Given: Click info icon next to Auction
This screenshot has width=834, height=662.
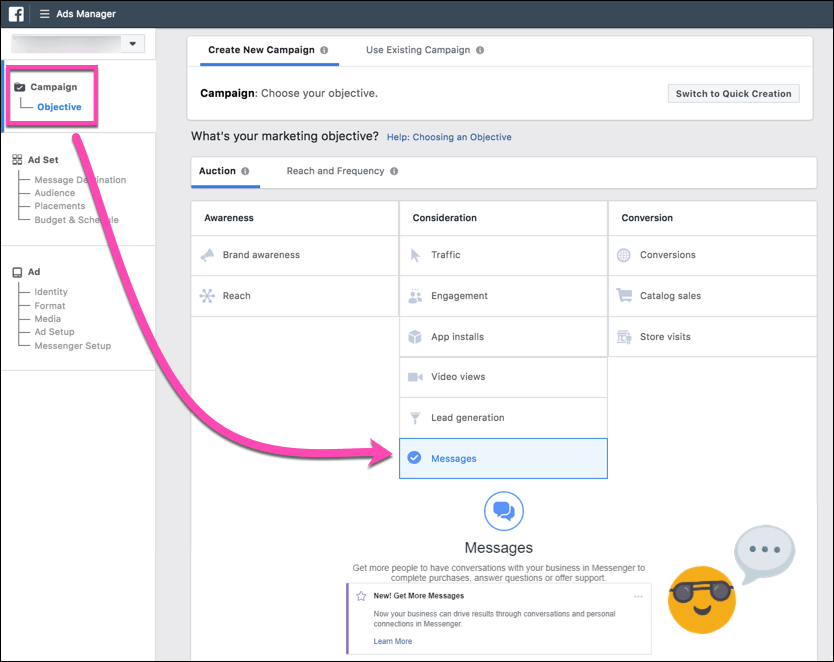Looking at the screenshot, I should tap(245, 171).
